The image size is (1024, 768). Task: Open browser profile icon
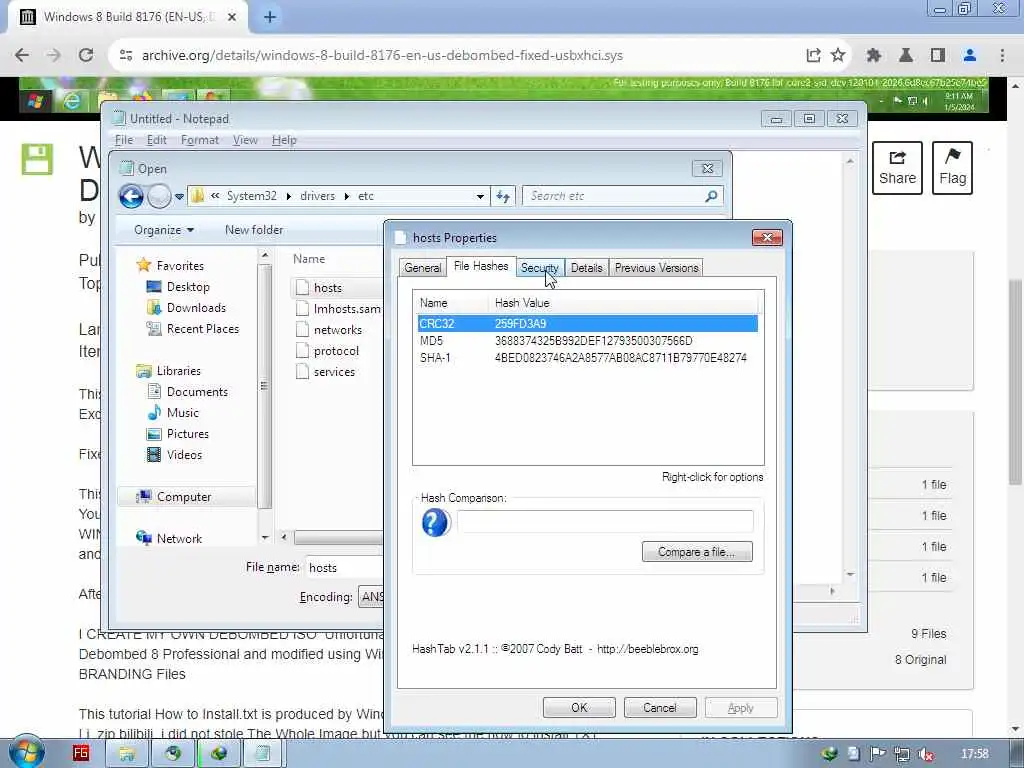[970, 56]
